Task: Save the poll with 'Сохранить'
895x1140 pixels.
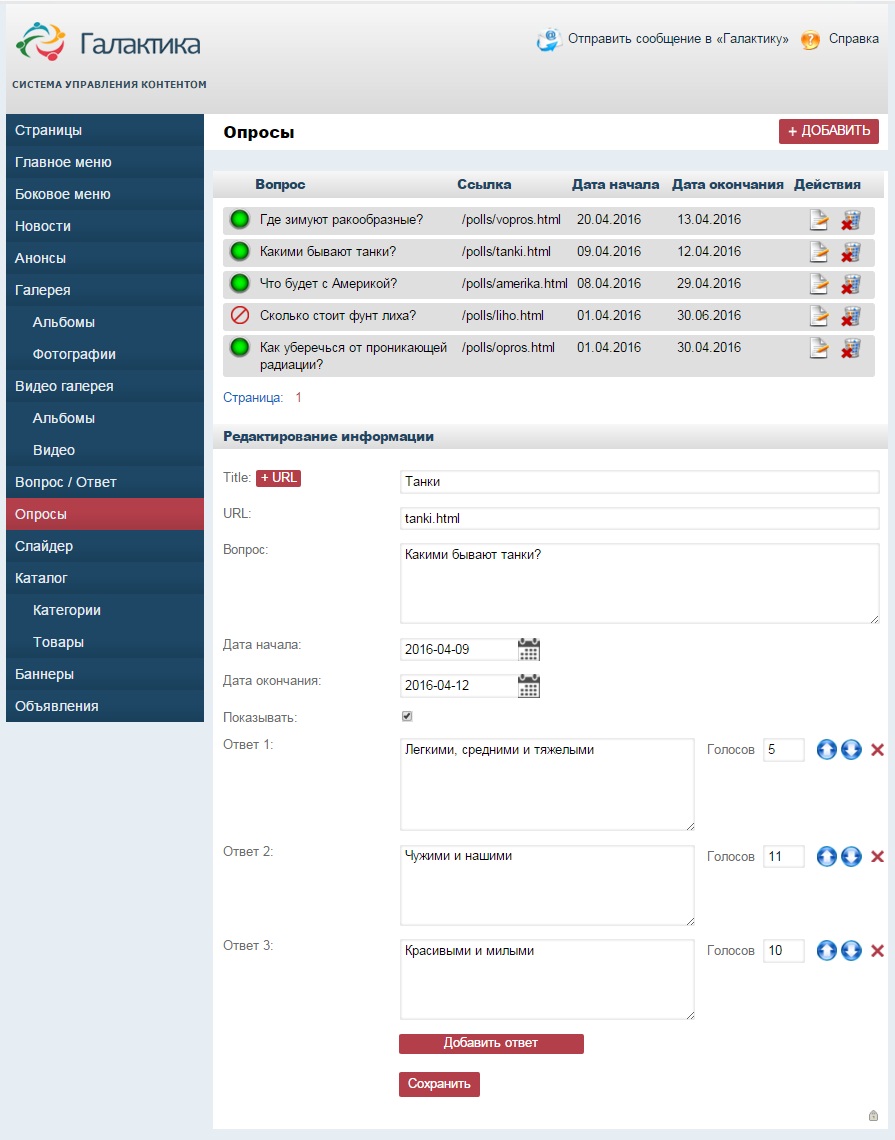Action: click(439, 1084)
